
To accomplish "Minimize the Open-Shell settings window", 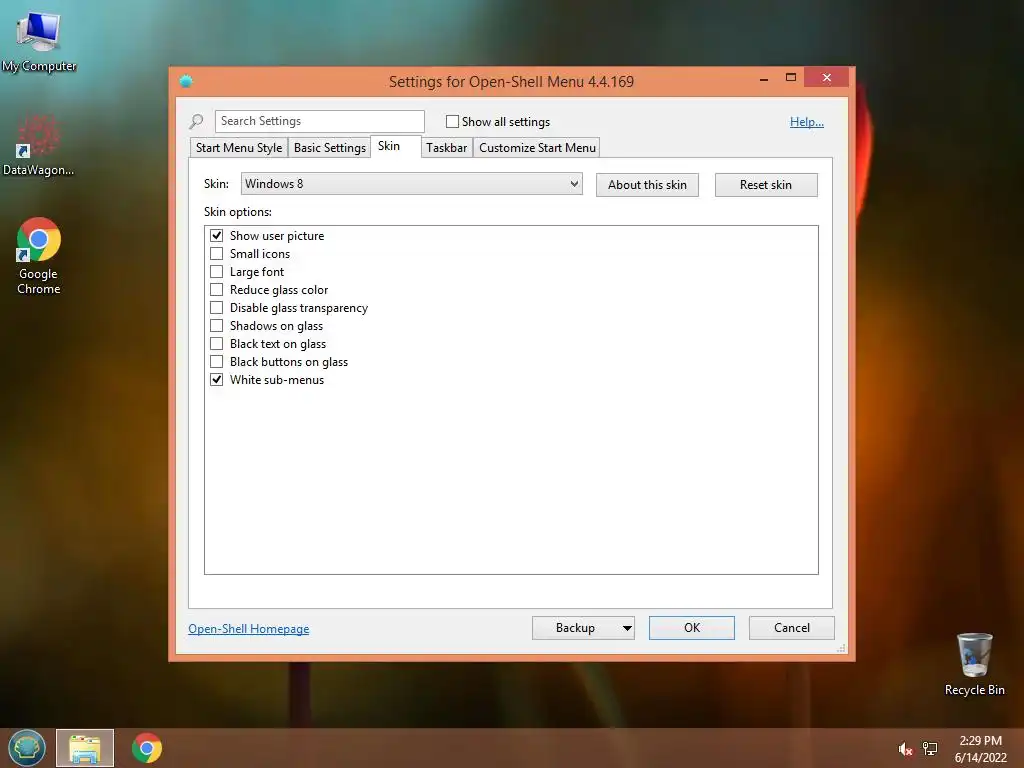I will 764,78.
